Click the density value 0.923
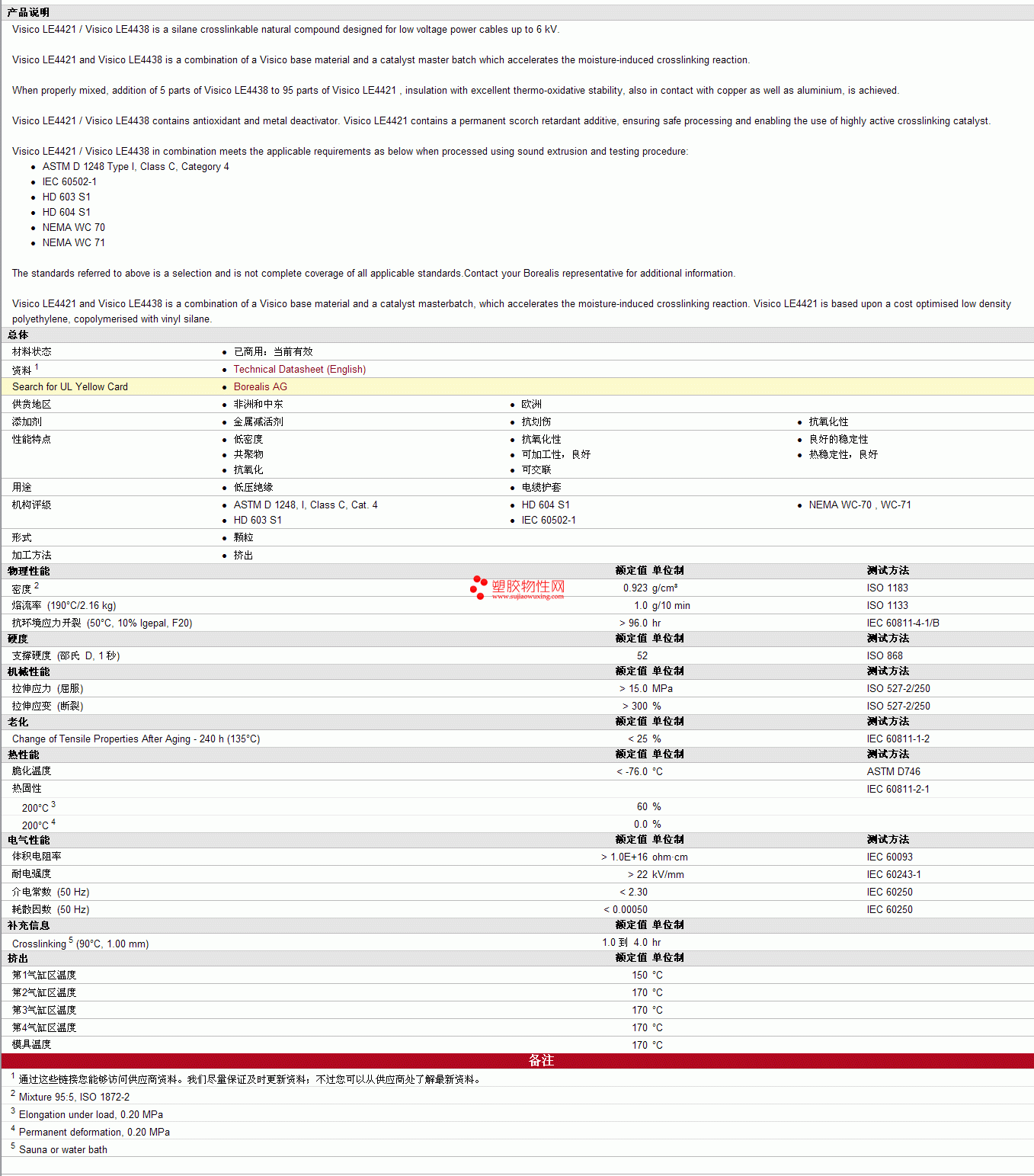Screen dimensions: 1034x1176 (x=635, y=588)
